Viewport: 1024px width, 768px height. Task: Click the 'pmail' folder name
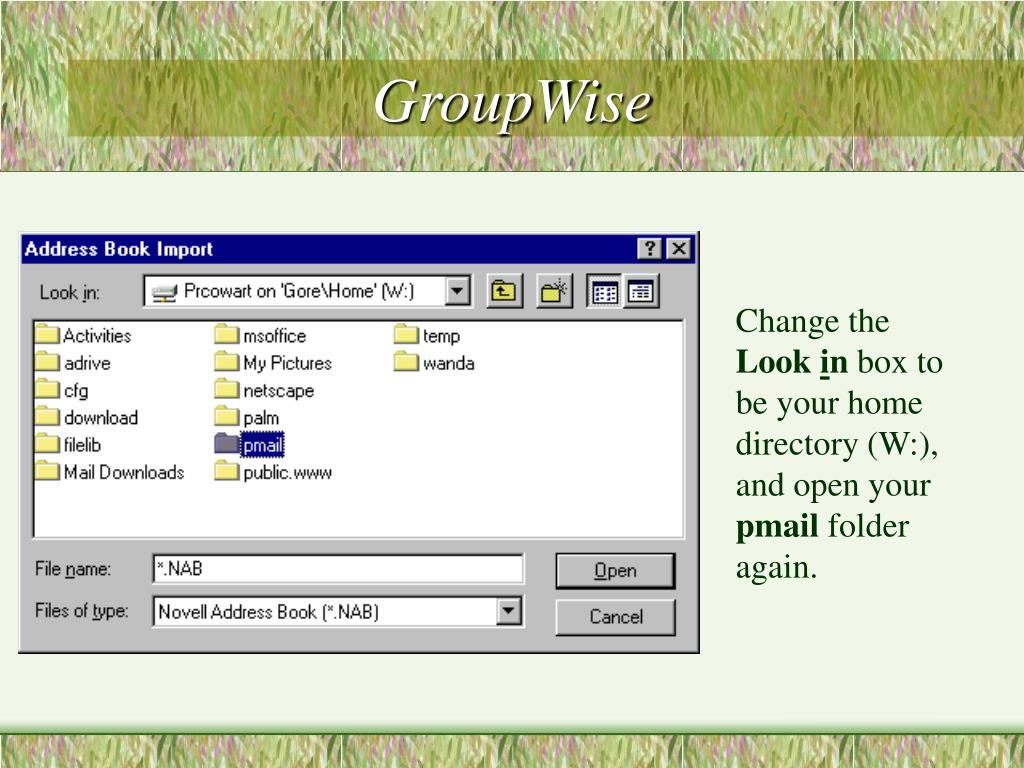263,445
